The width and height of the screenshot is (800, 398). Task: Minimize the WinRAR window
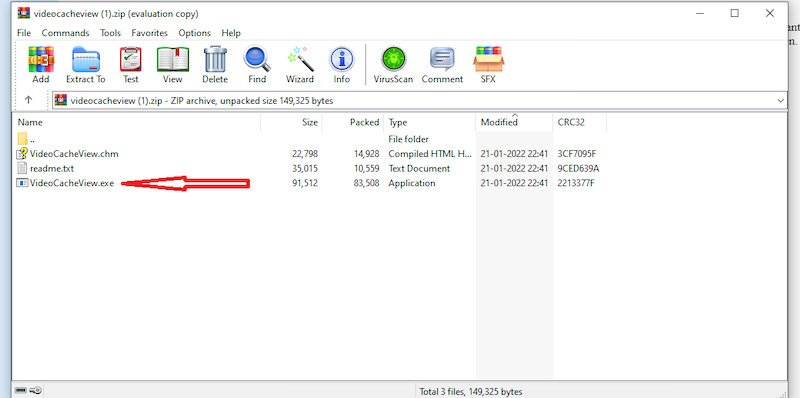699,13
